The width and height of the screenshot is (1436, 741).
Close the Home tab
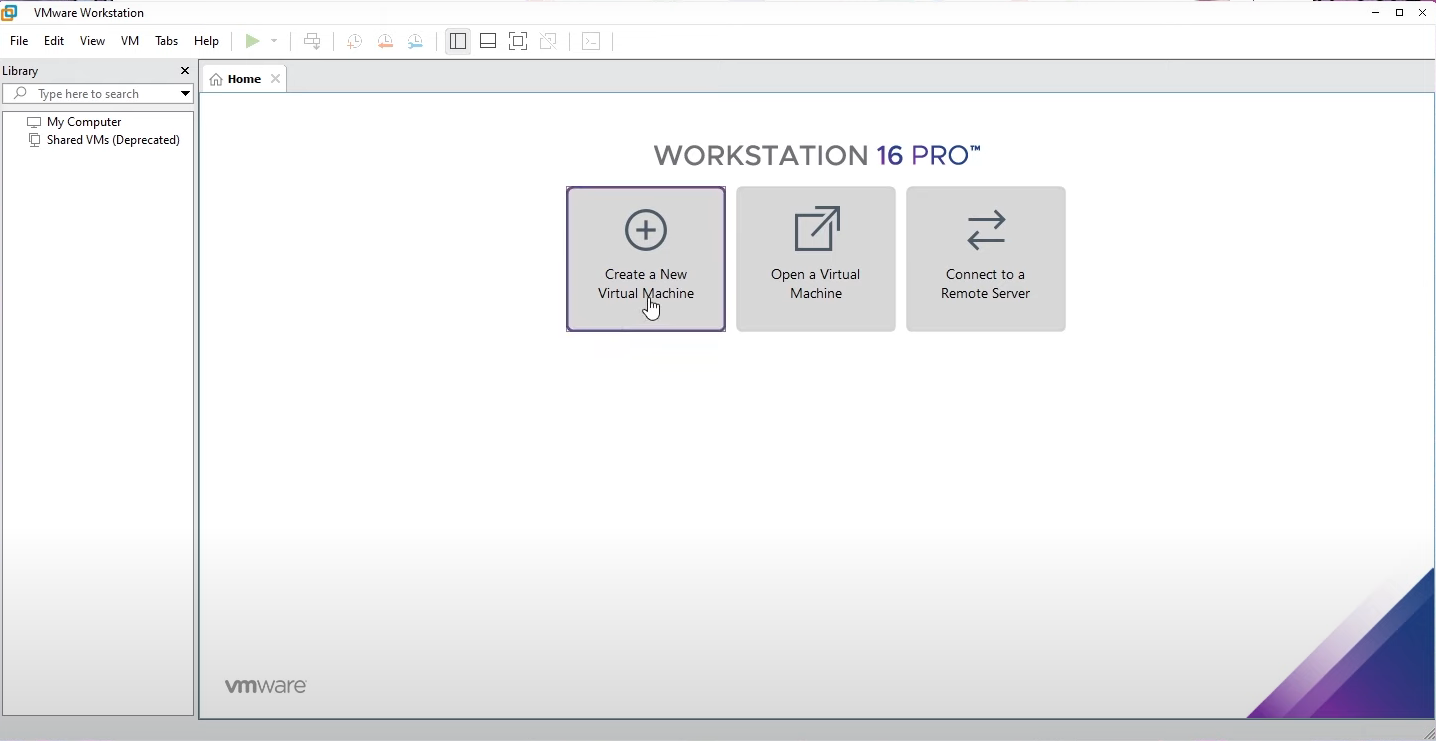[276, 79]
